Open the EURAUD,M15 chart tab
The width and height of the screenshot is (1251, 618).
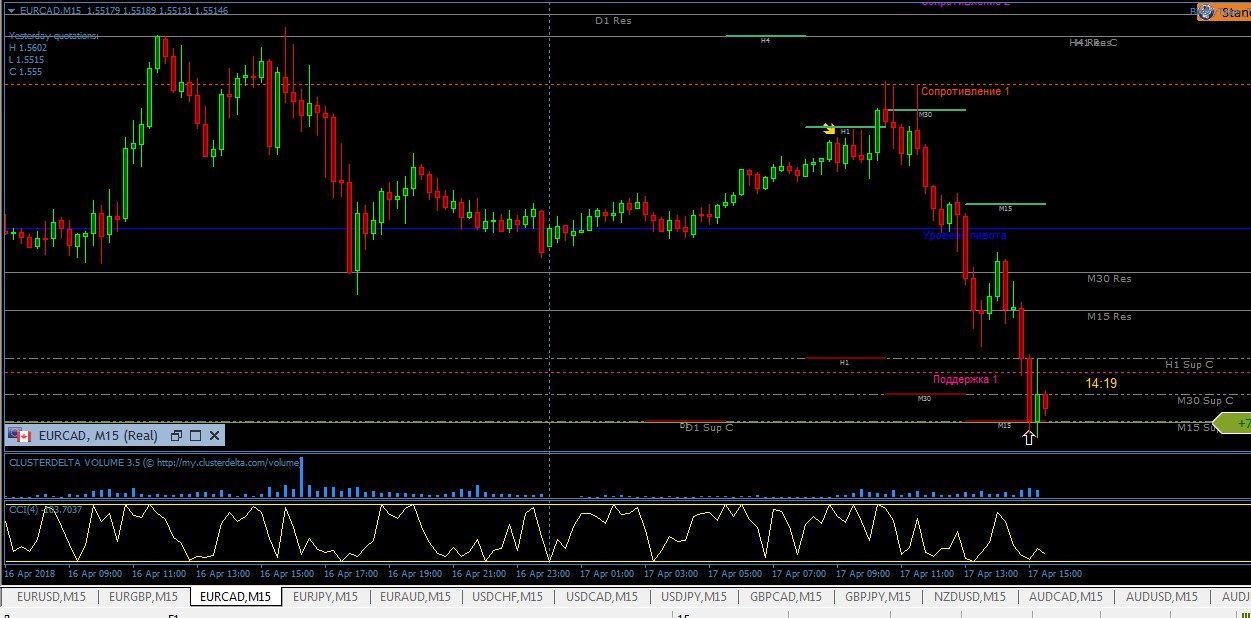coord(415,597)
